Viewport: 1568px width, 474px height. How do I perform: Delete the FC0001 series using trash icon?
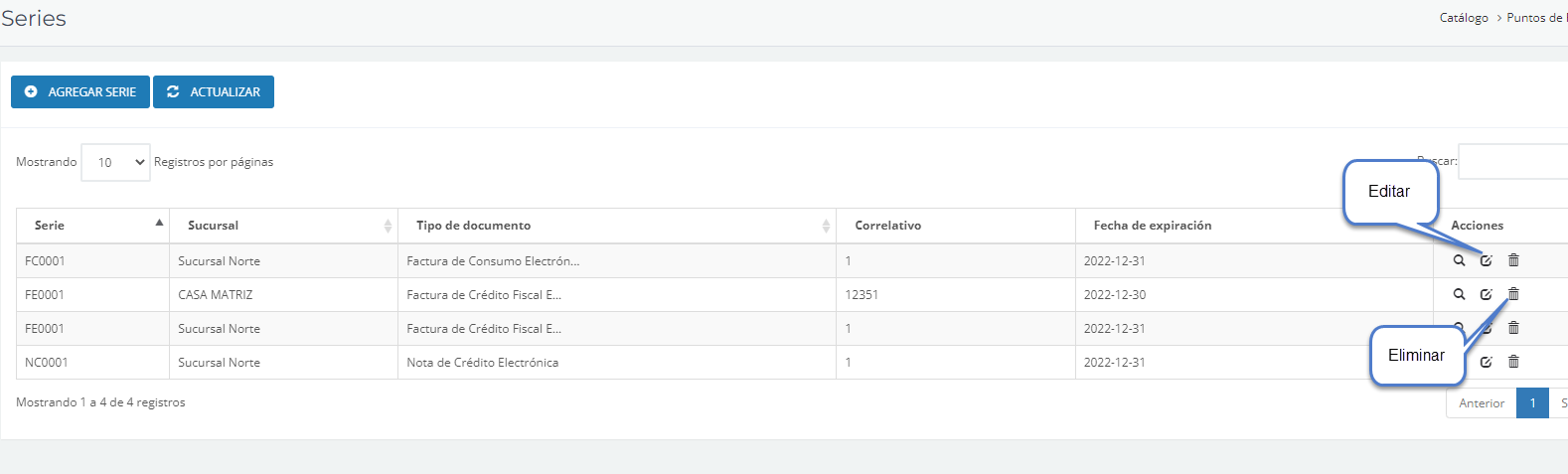(x=1513, y=260)
